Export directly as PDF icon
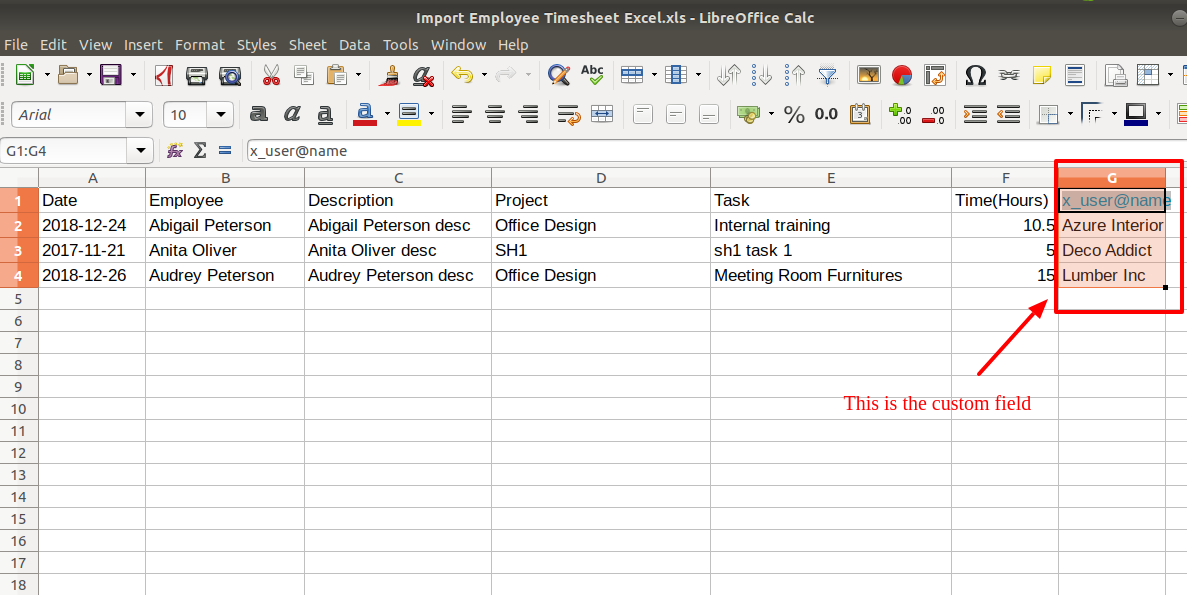This screenshot has width=1187, height=595. click(x=164, y=75)
